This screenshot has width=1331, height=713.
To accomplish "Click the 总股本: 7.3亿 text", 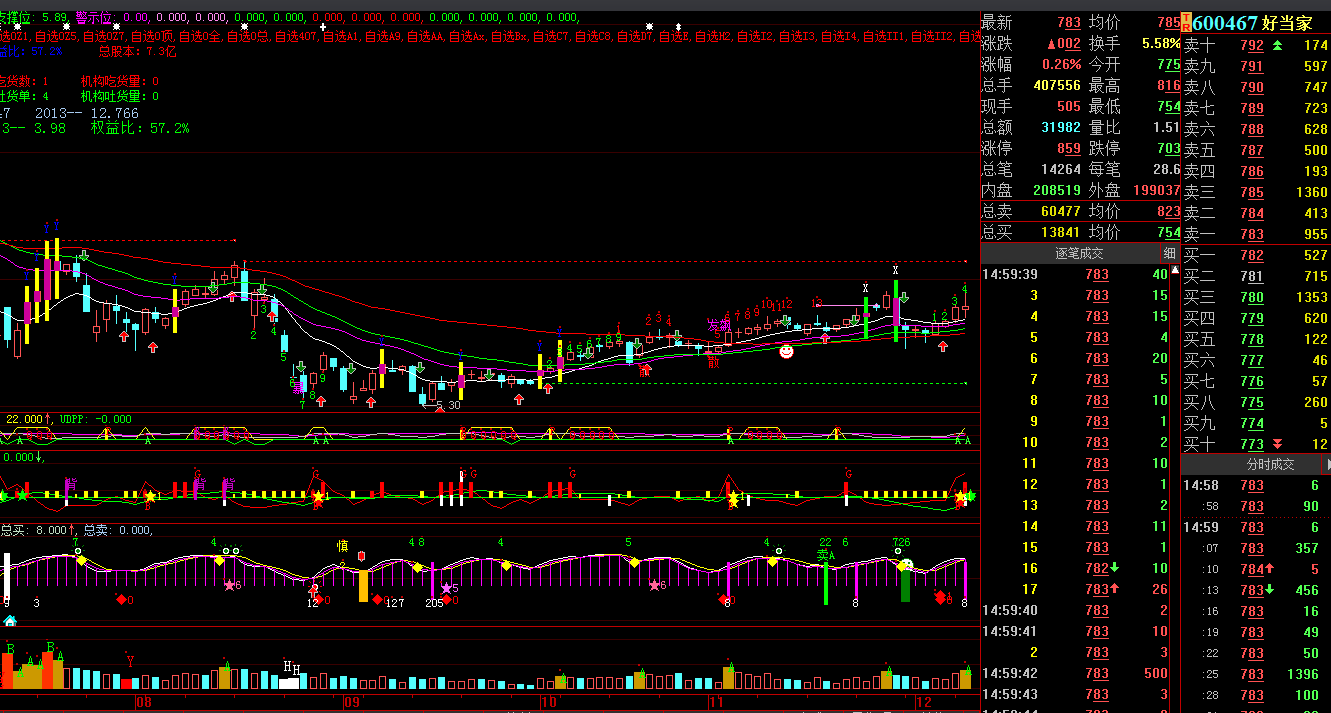I will point(137,52).
